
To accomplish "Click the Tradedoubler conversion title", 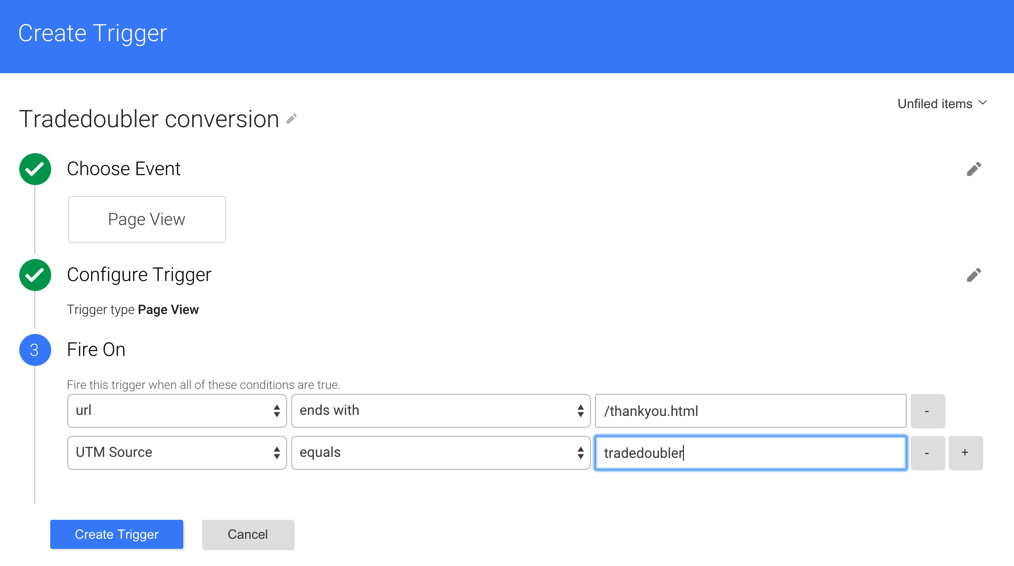I will pos(149,119).
